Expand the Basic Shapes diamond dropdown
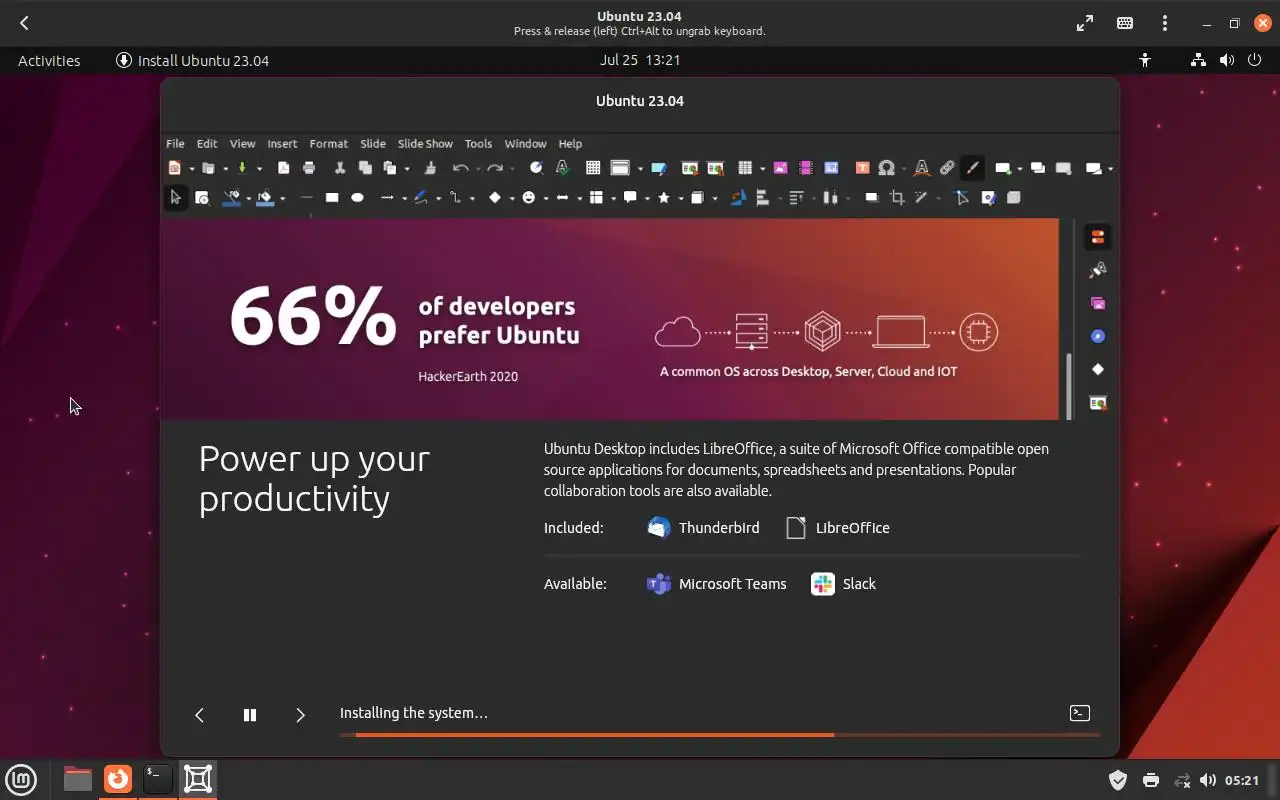Image resolution: width=1280 pixels, height=800 pixels. pos(511,199)
